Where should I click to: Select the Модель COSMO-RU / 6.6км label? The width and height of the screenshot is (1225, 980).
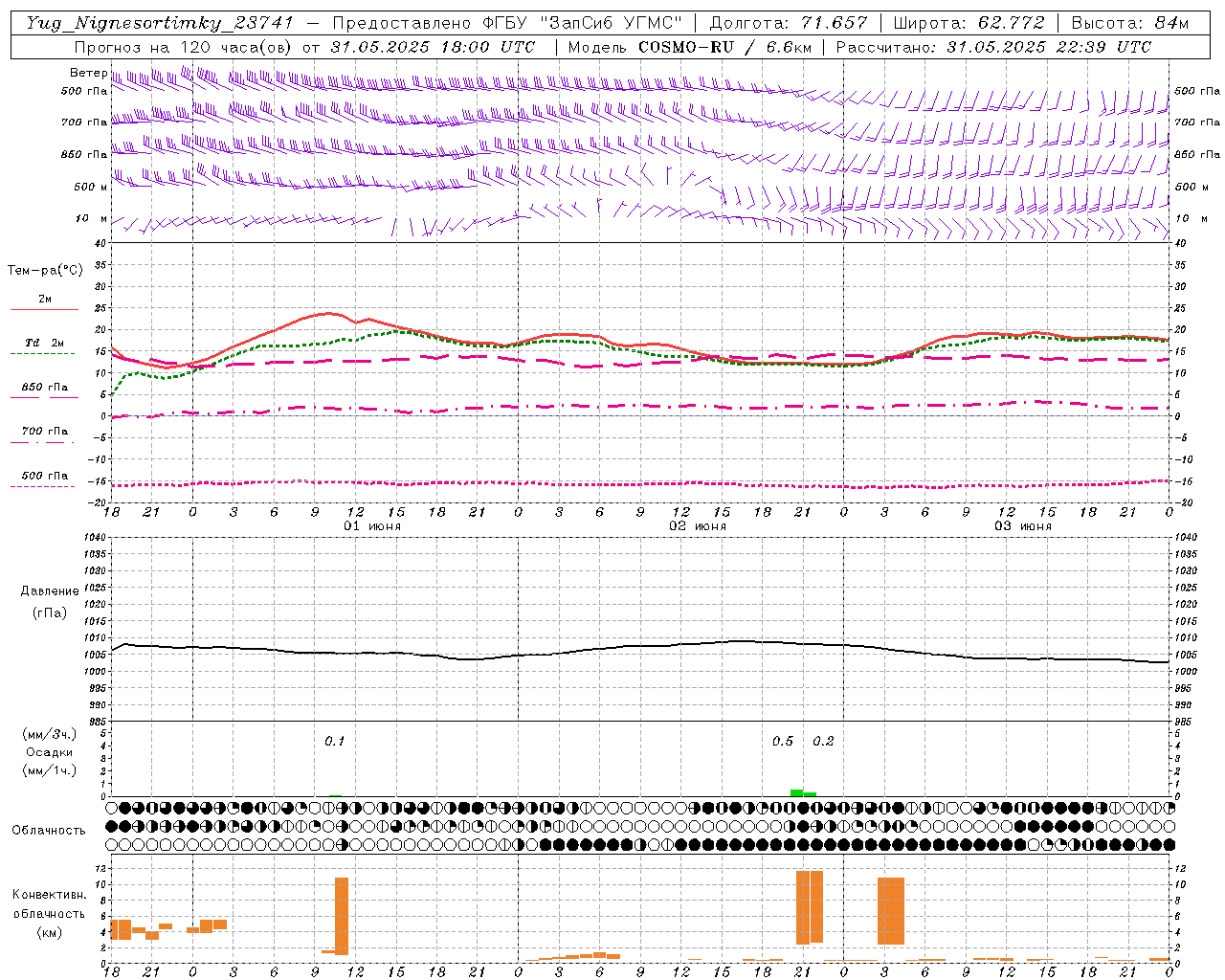pos(689,47)
